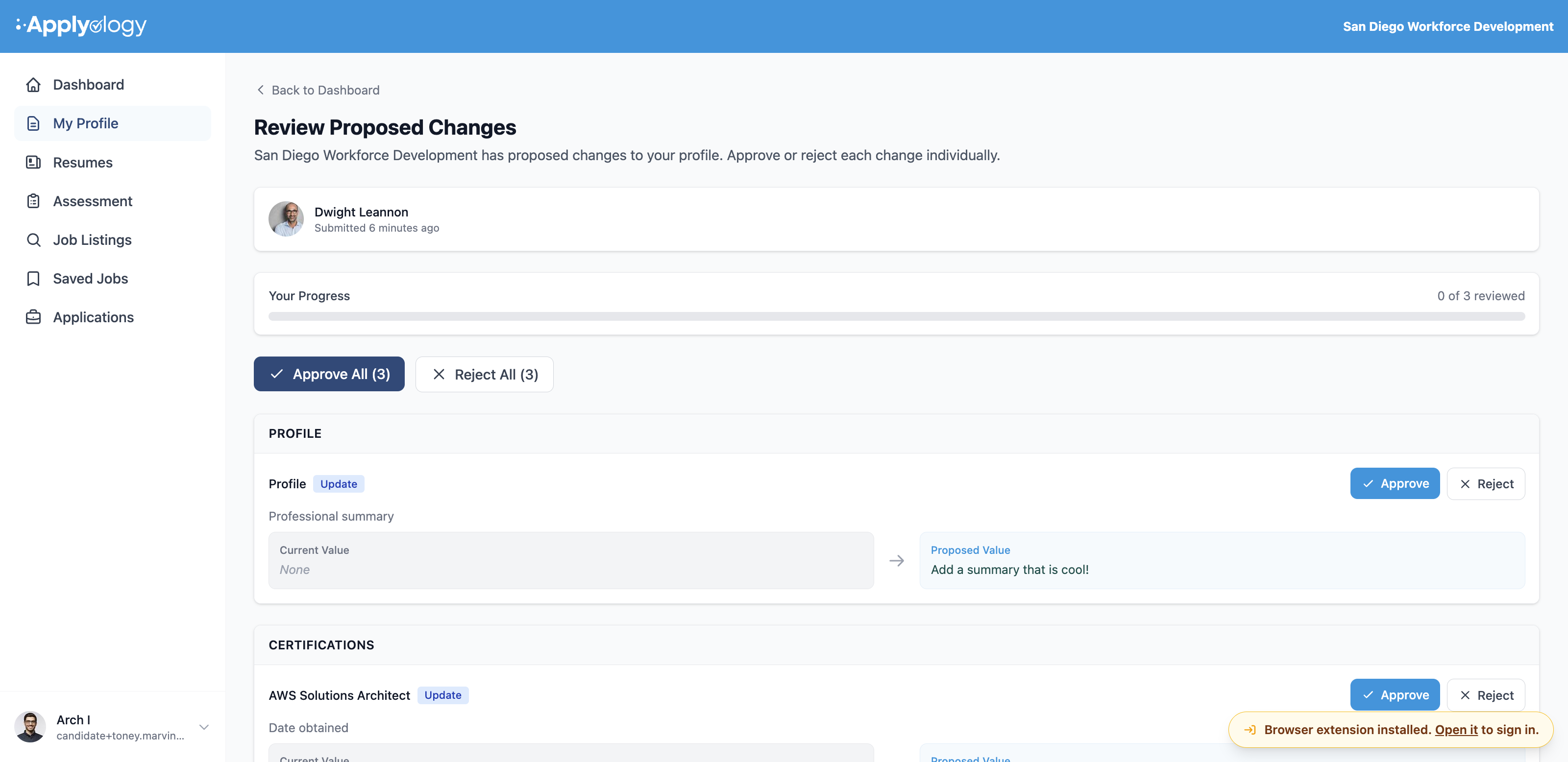Open Applications in sidebar
Image resolution: width=1568 pixels, height=762 pixels.
(x=113, y=317)
